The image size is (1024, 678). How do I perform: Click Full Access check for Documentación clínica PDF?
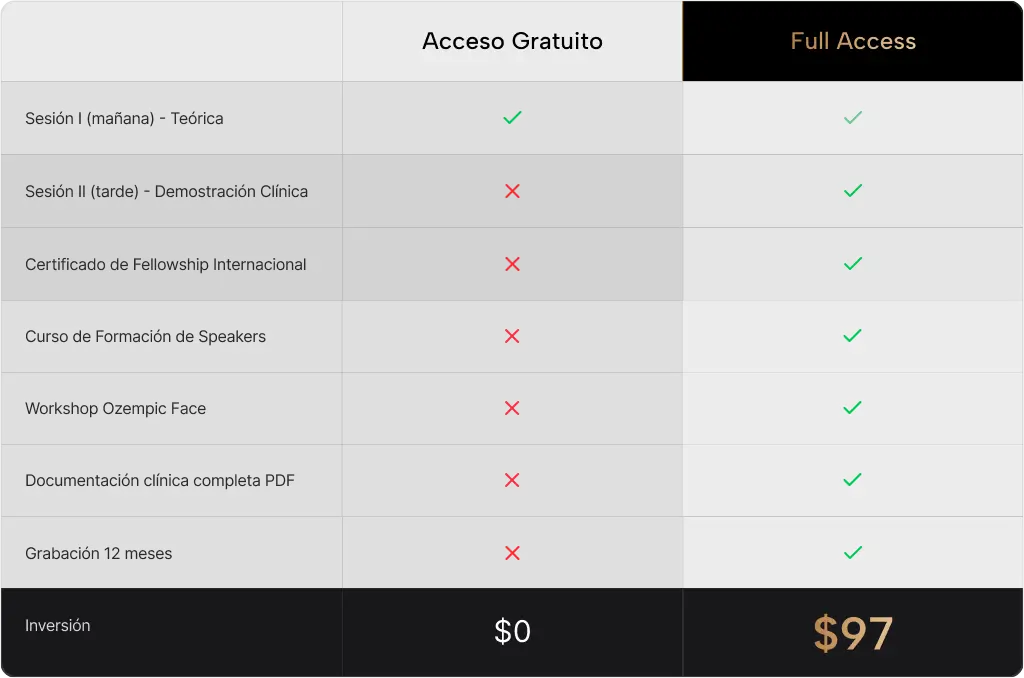(852, 480)
